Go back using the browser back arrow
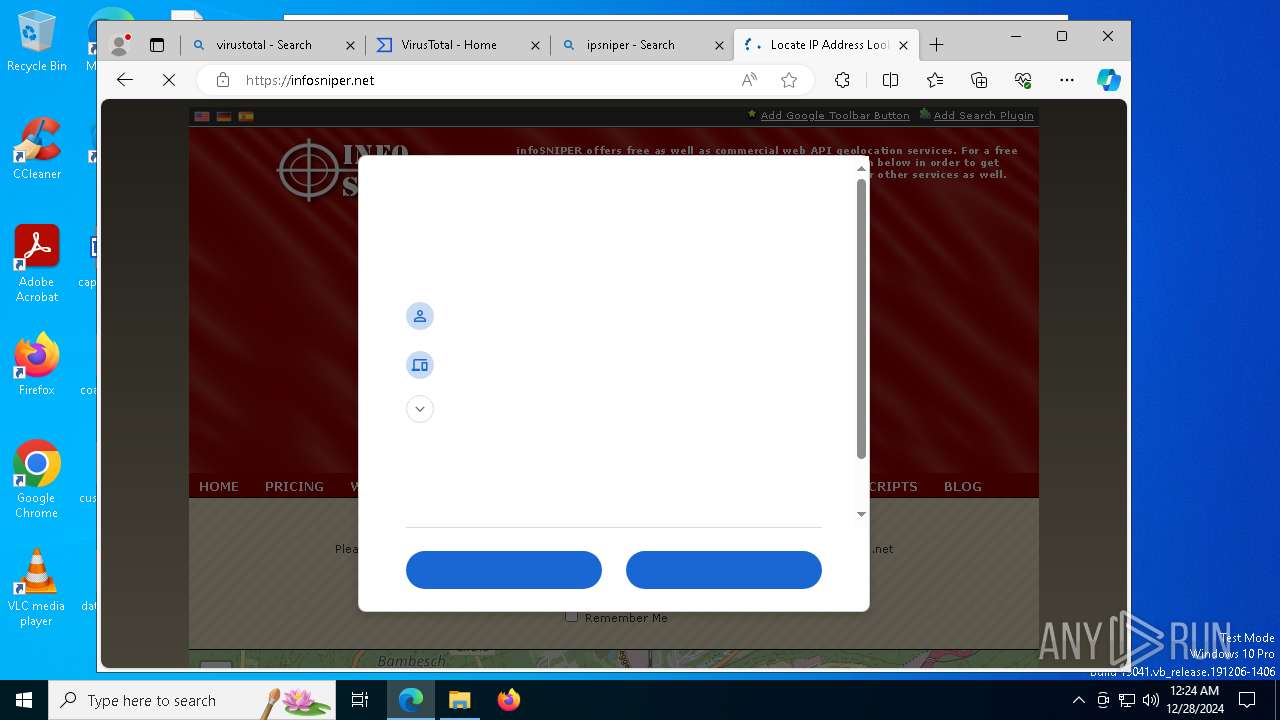This screenshot has height=720, width=1280. pos(125,80)
